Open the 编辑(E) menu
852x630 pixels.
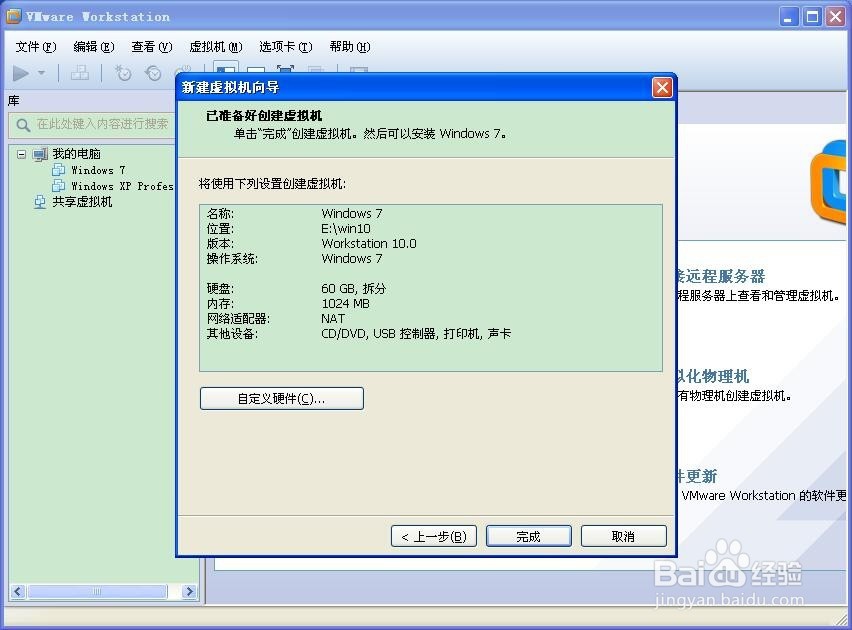94,47
